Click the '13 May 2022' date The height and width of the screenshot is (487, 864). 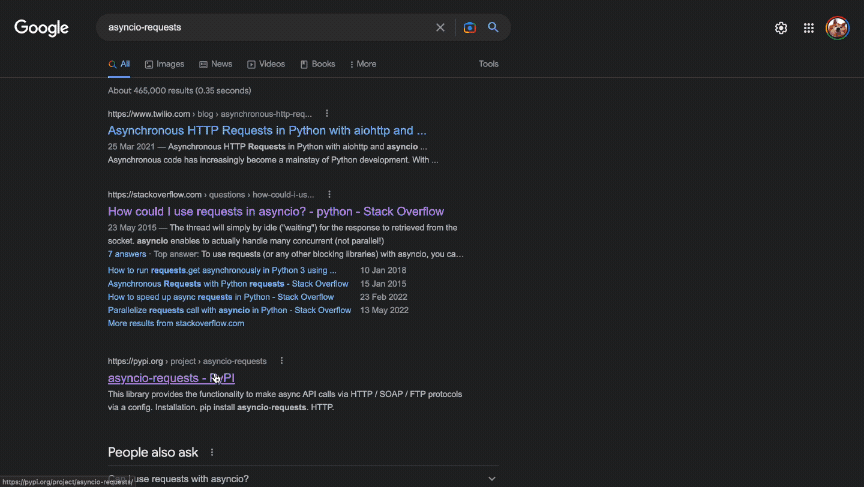[384, 310]
